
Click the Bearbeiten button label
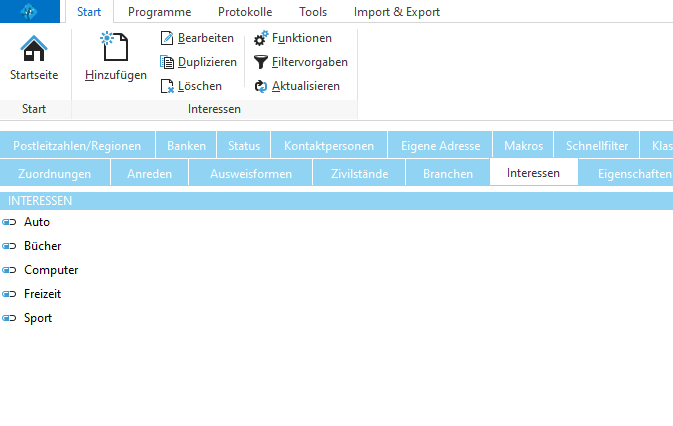coord(206,38)
